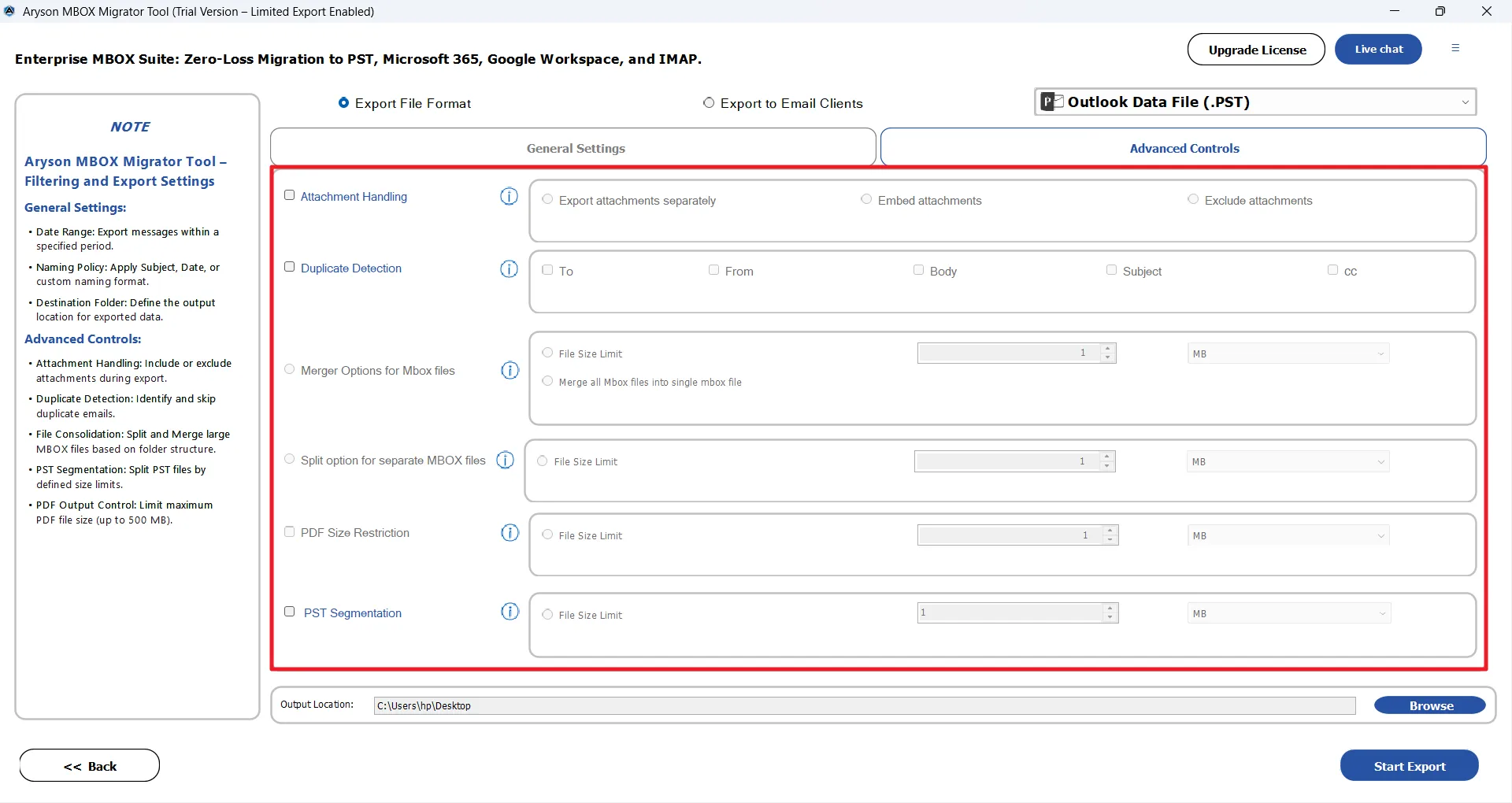Select File Size Limit radio for PST Segmentation
Viewport: 1512px width, 803px height.
pyautogui.click(x=548, y=614)
